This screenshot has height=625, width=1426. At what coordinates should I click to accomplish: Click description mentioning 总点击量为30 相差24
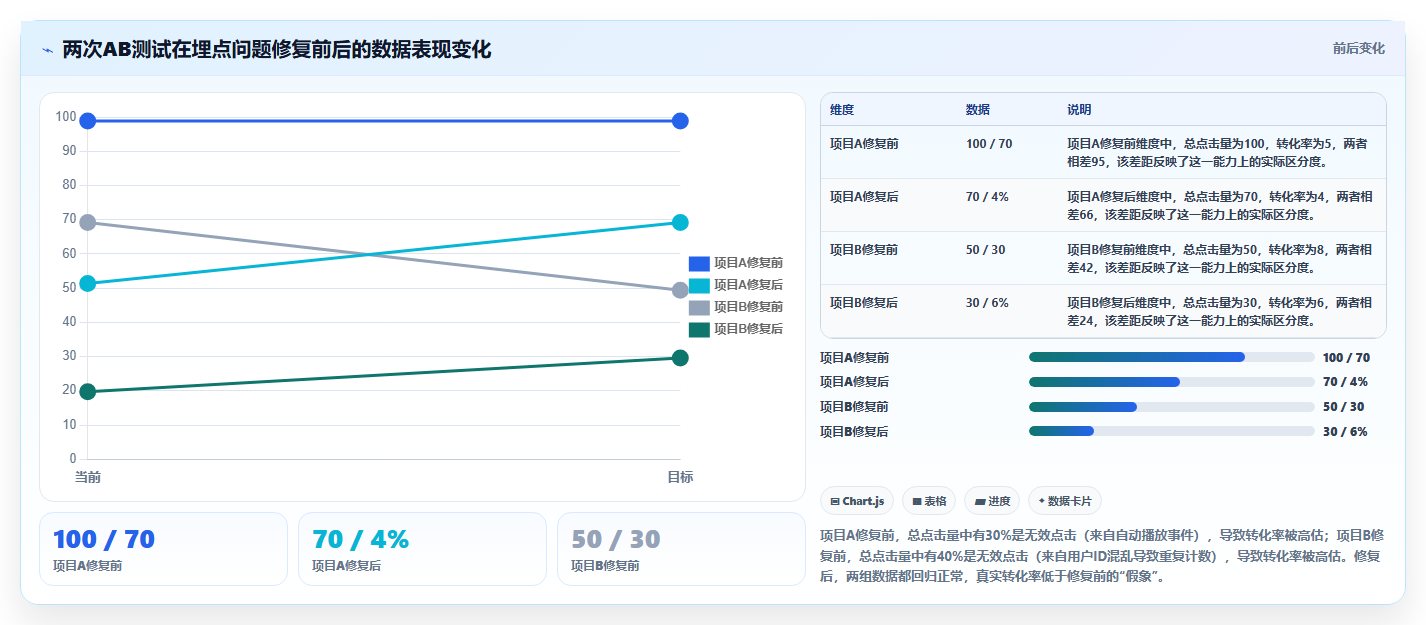point(1220,311)
